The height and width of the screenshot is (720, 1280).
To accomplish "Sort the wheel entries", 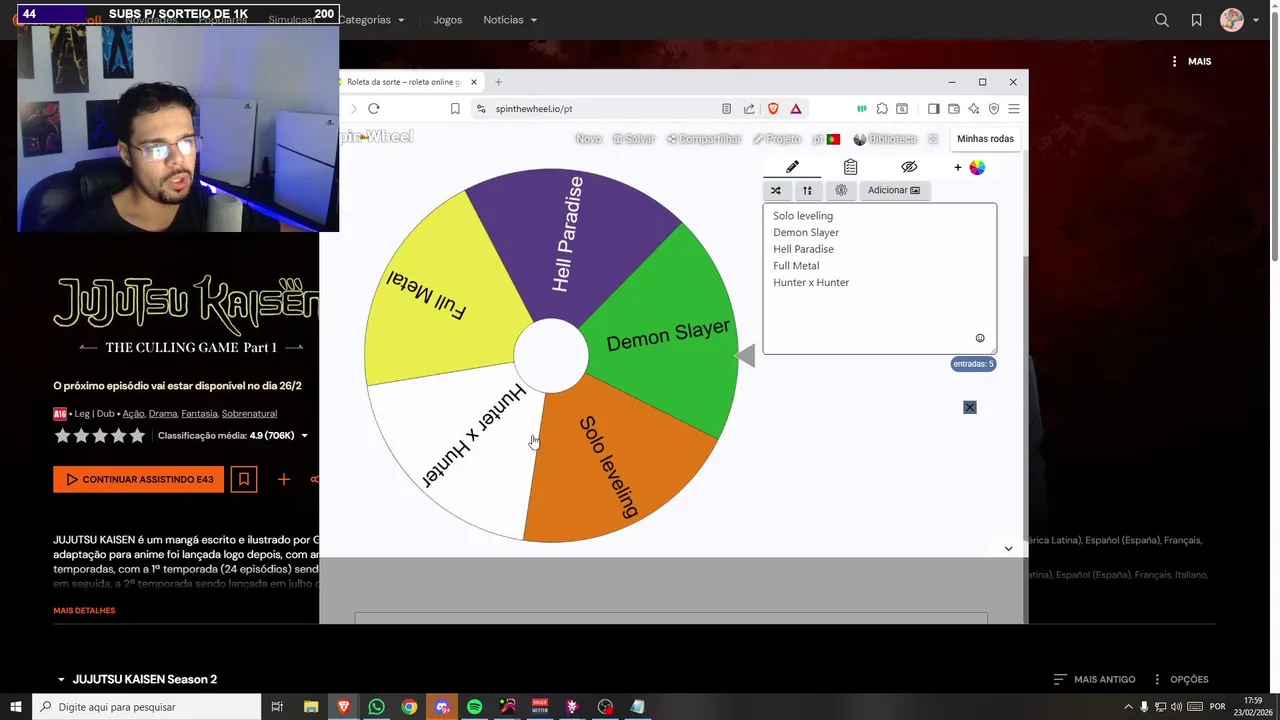I will point(807,190).
